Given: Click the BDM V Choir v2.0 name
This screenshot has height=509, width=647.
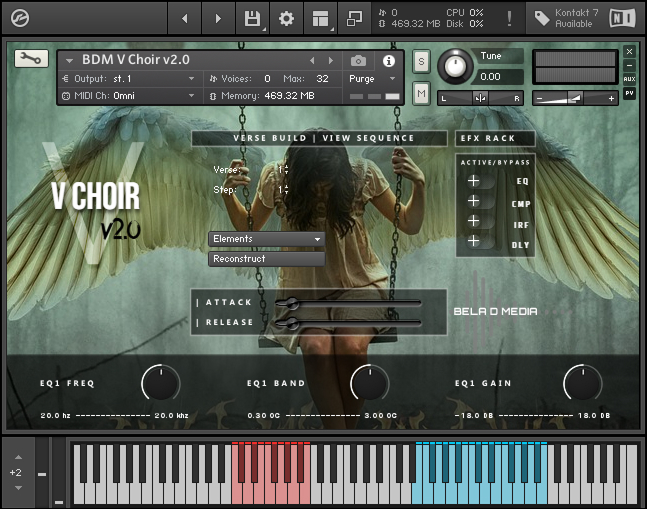Looking at the screenshot, I should click(136, 60).
